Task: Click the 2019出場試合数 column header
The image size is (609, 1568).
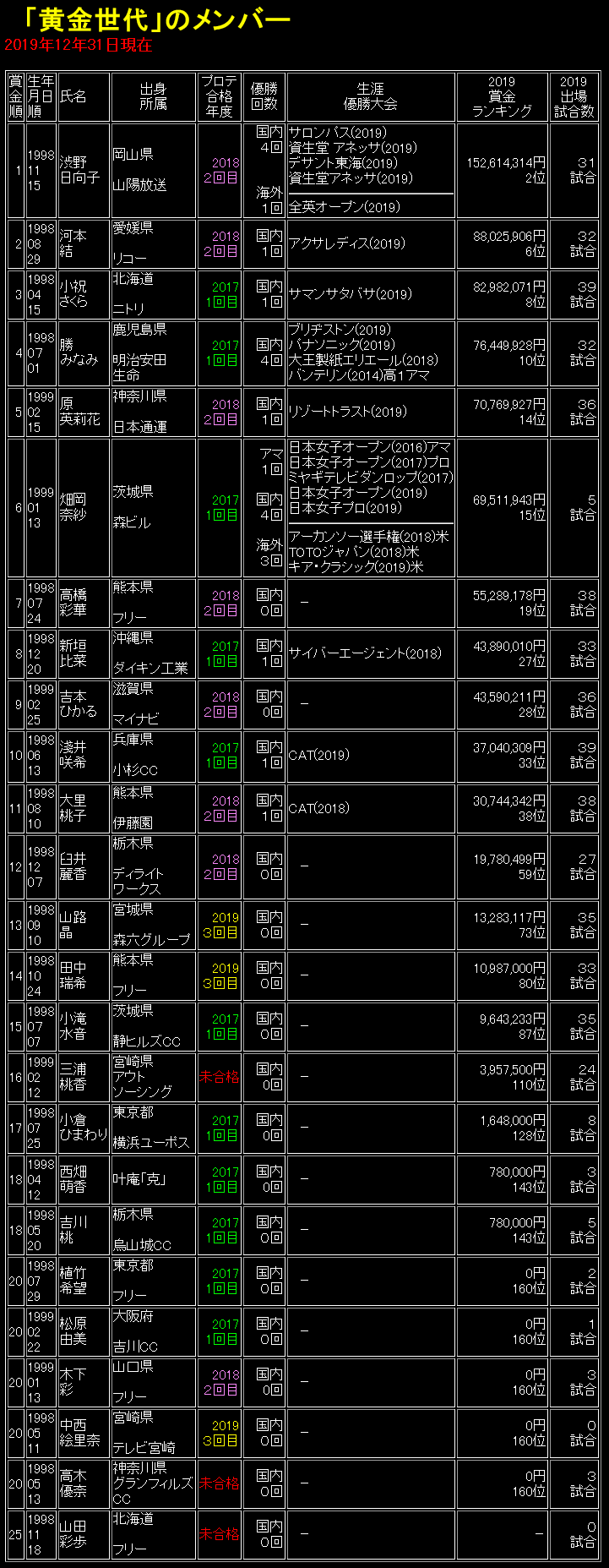Action: tap(574, 96)
